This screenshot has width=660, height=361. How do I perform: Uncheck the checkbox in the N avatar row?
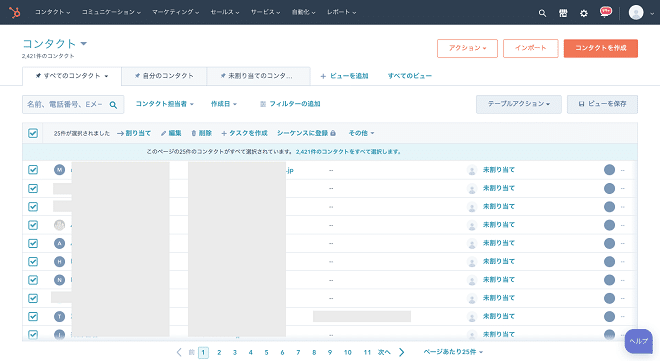point(33,280)
